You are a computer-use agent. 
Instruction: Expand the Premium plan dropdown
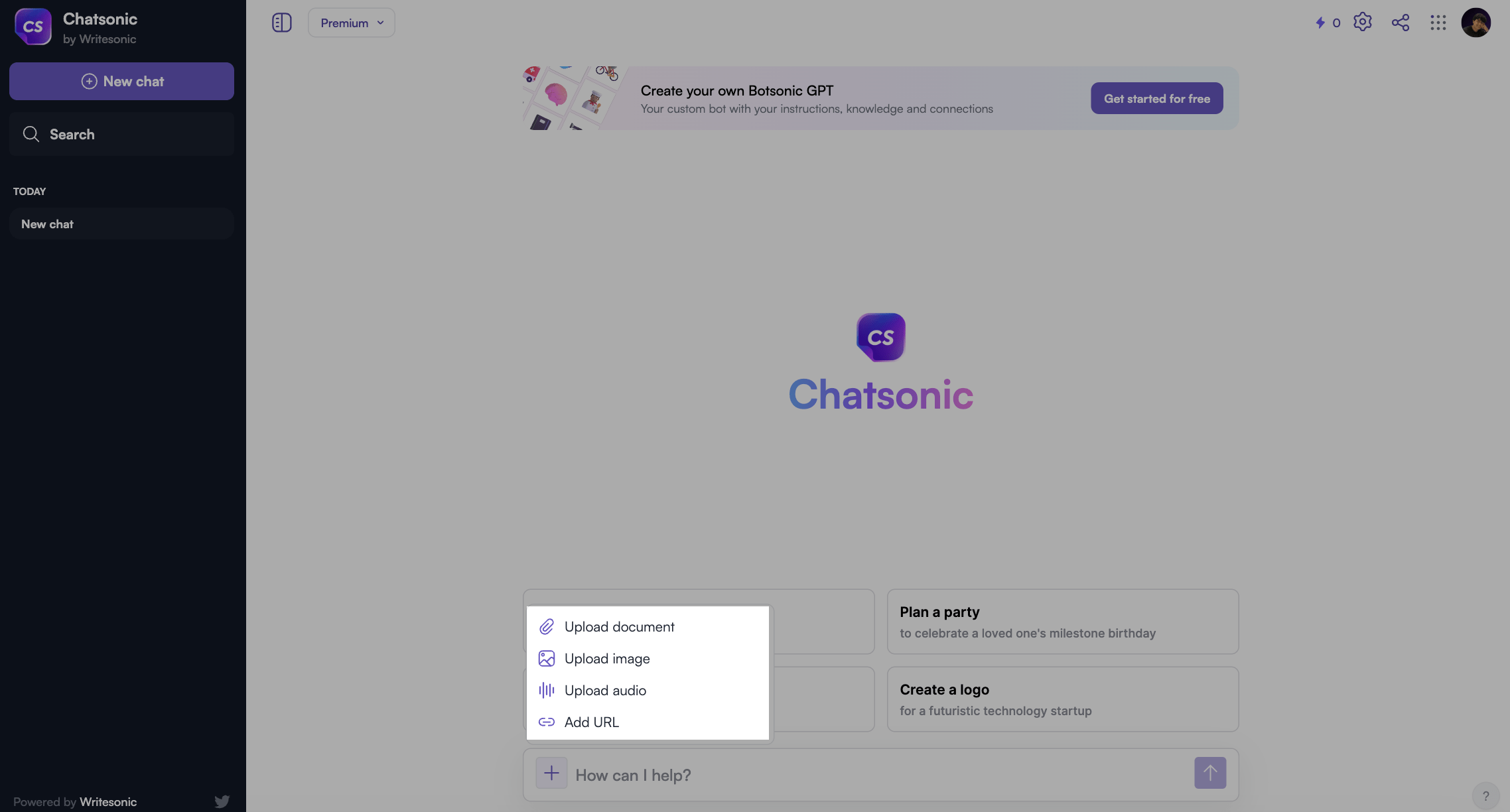pyautogui.click(x=351, y=22)
